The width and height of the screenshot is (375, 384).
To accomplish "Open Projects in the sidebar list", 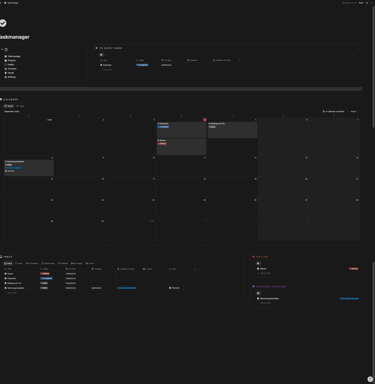I will tap(10, 60).
